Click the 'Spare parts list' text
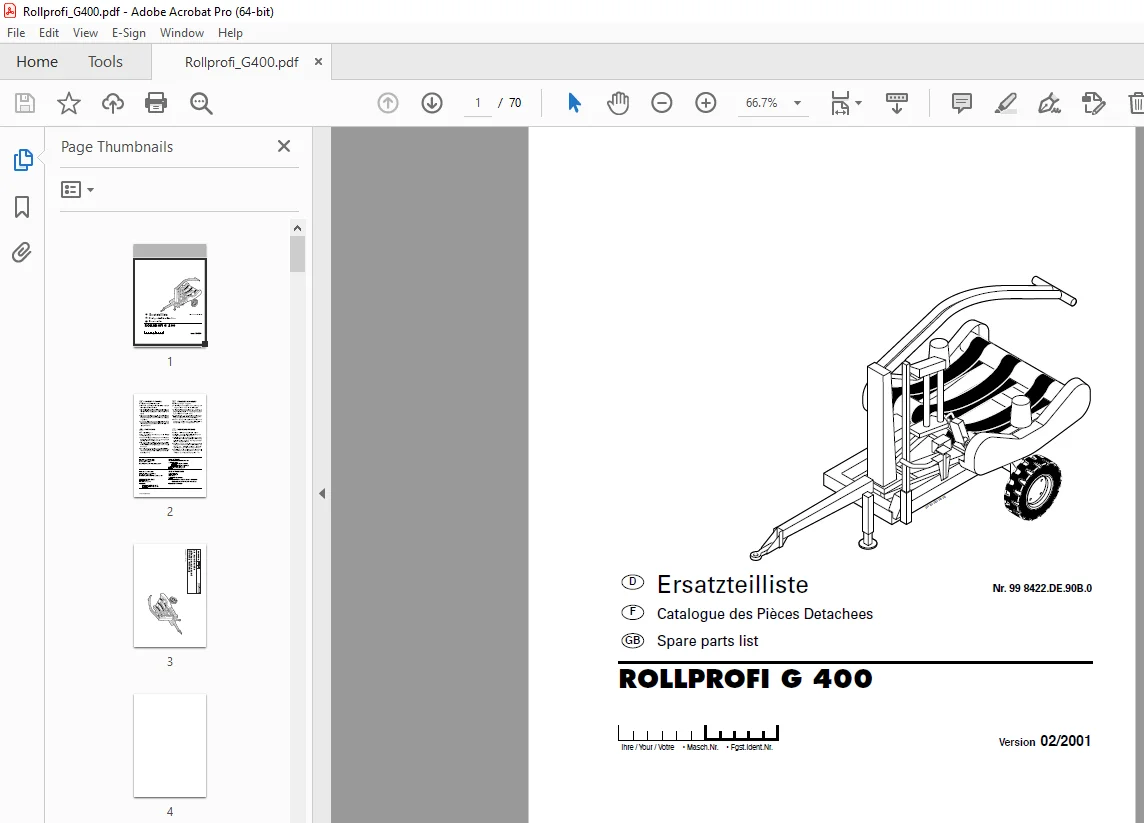 (707, 641)
